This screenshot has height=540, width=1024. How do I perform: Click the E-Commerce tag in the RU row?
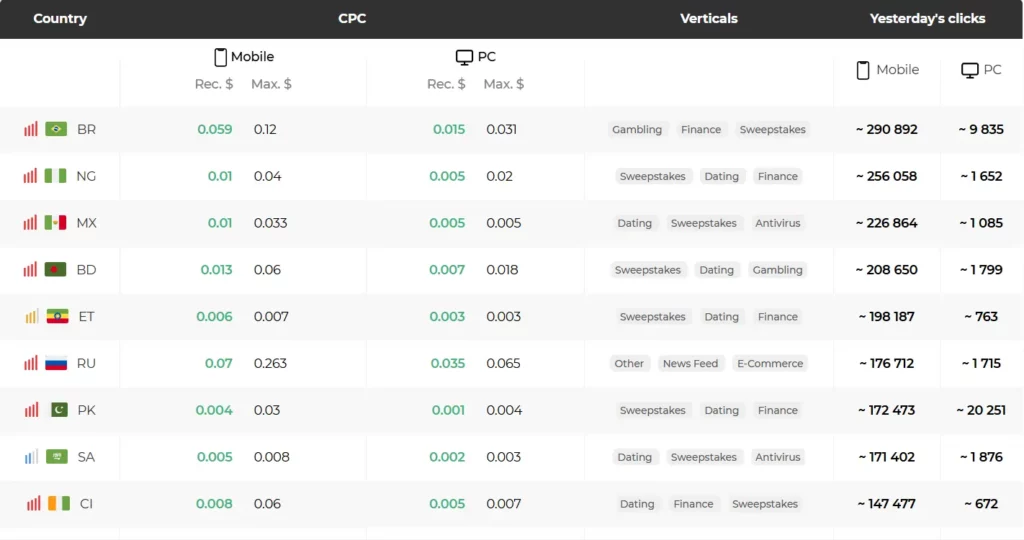770,364
